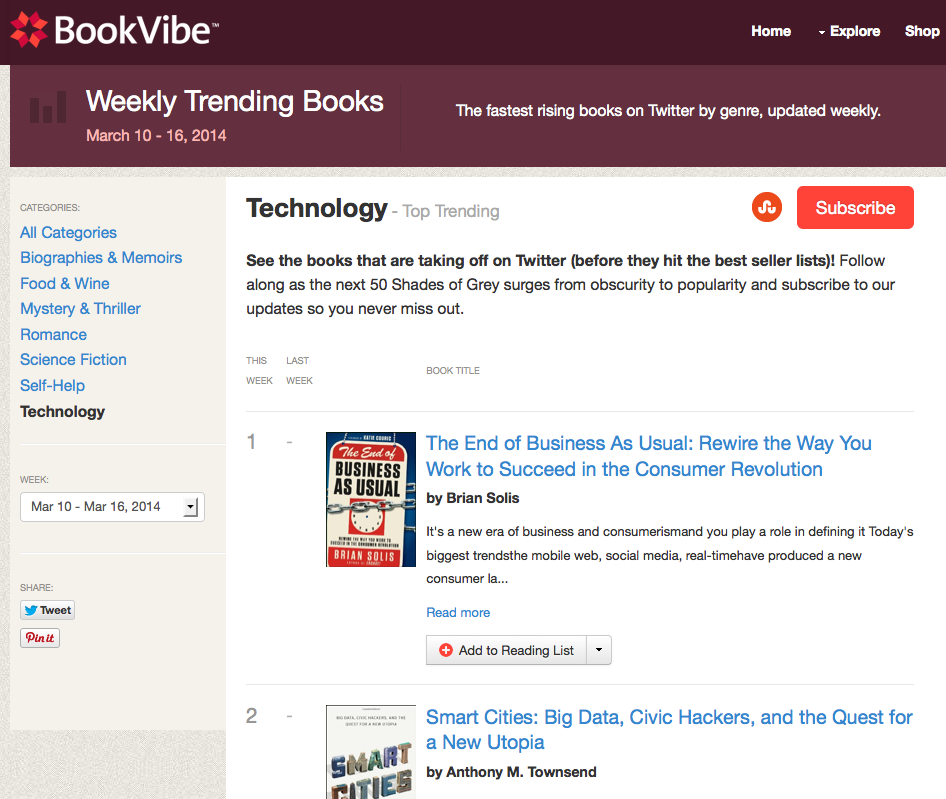Click the Subscribe button

(x=855, y=208)
